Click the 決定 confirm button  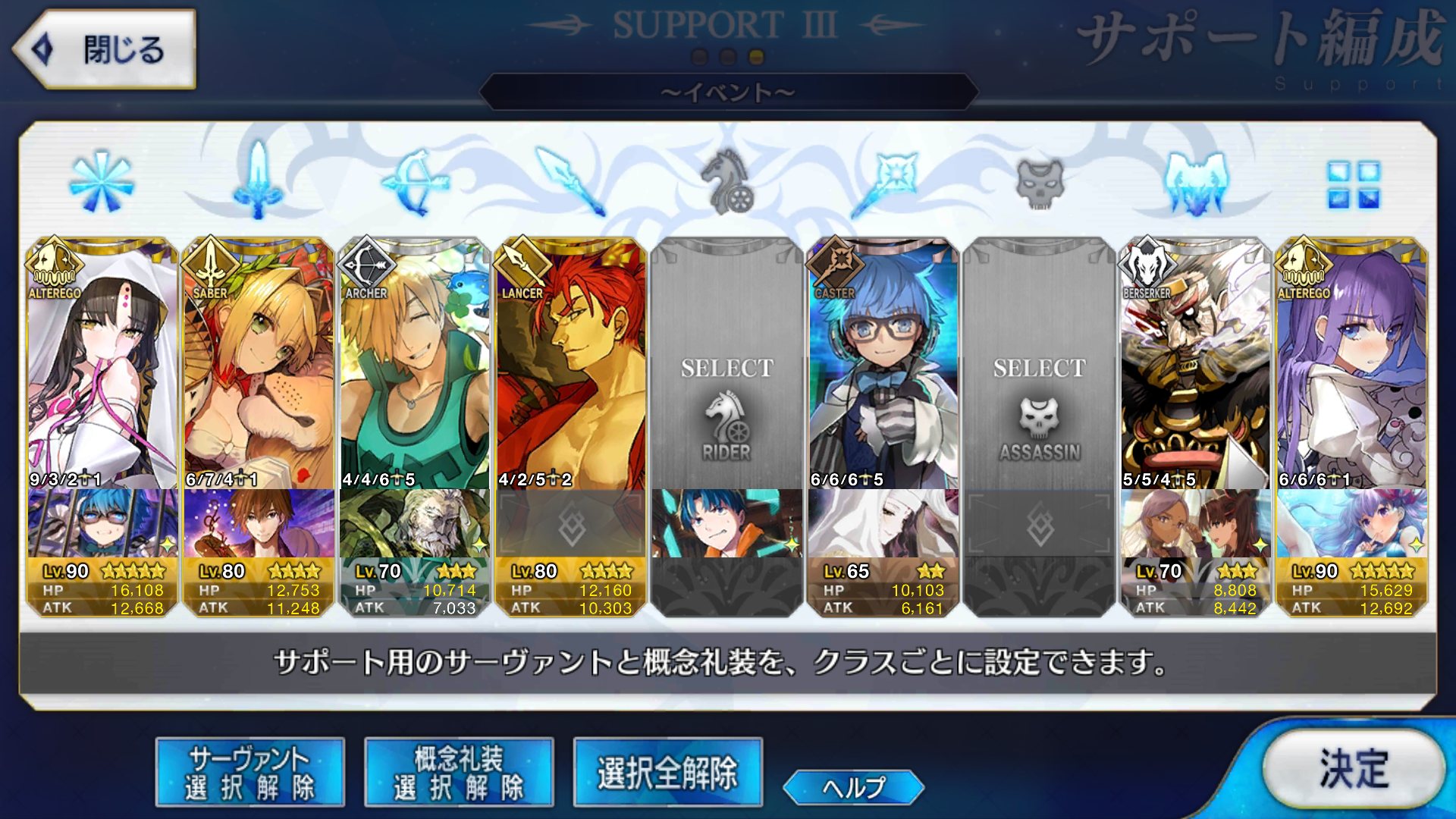pos(1353,769)
